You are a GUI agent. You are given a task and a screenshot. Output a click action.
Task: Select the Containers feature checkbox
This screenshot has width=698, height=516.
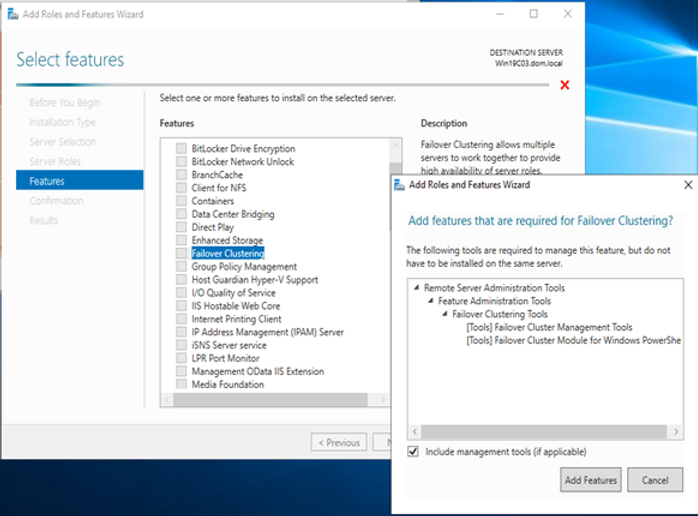[181, 201]
